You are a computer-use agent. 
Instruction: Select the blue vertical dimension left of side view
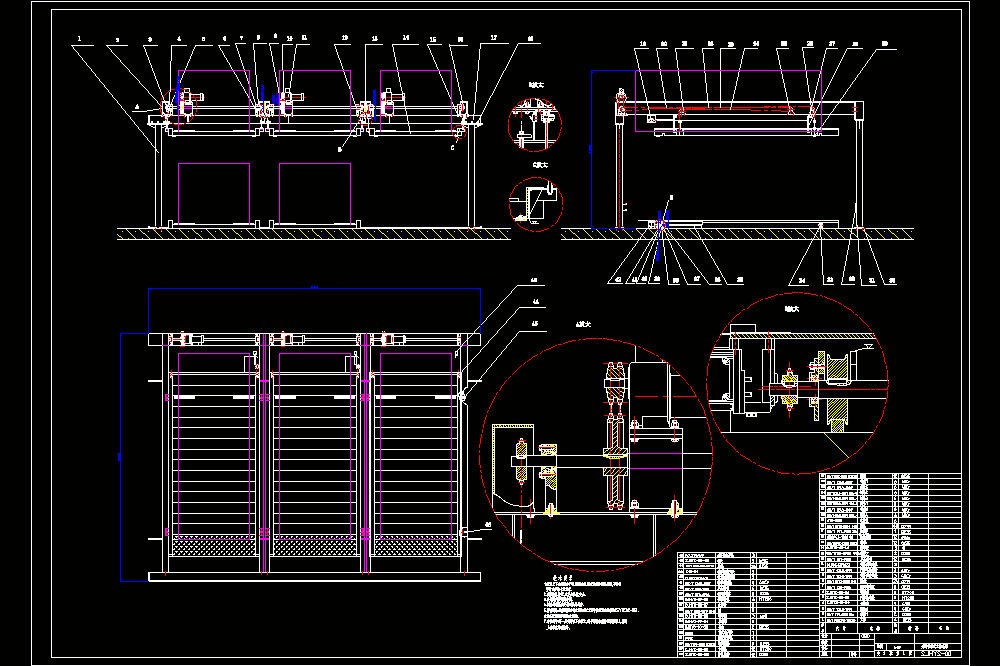click(x=591, y=149)
